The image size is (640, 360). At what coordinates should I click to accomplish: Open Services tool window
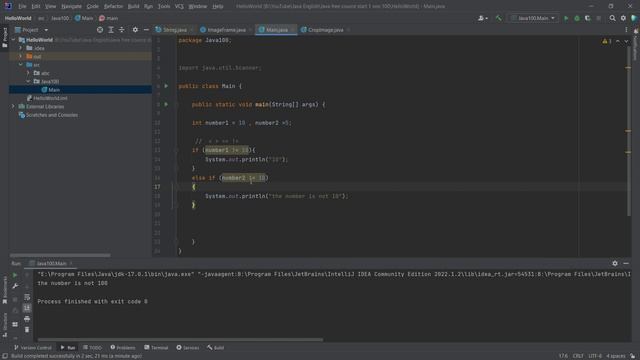point(188,348)
